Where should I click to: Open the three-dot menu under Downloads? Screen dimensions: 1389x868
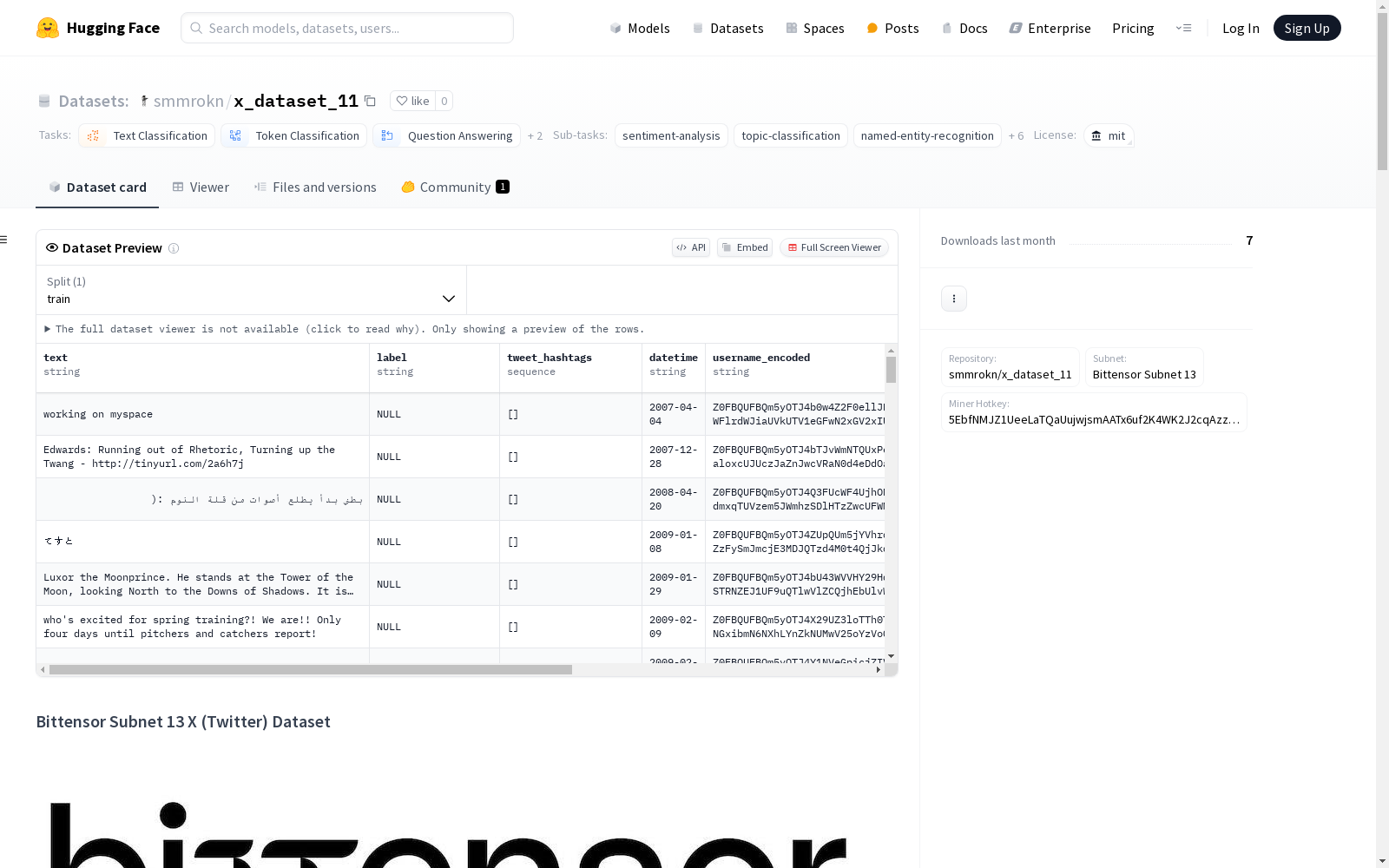(x=954, y=299)
